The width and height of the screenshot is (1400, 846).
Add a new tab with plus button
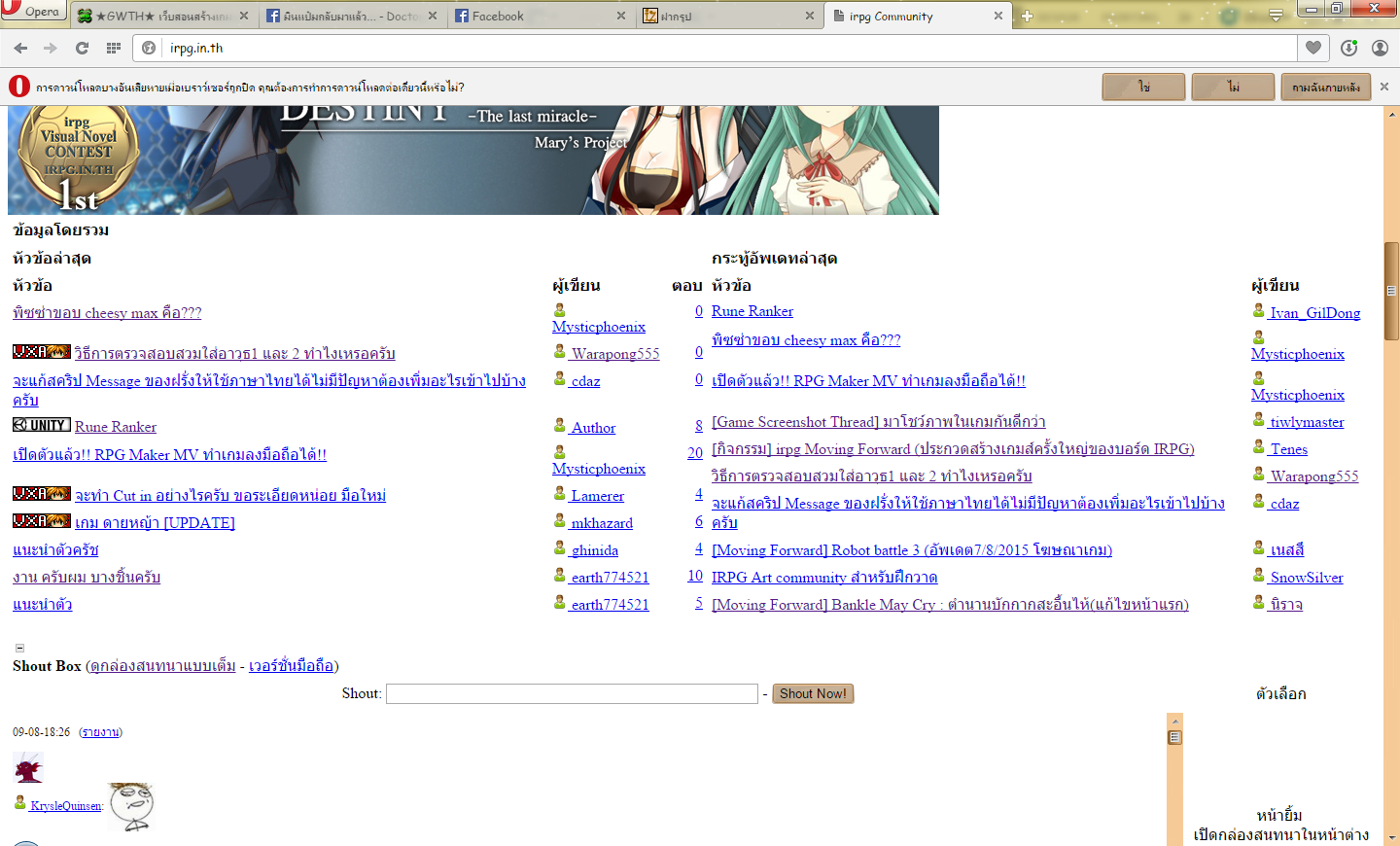(1027, 16)
